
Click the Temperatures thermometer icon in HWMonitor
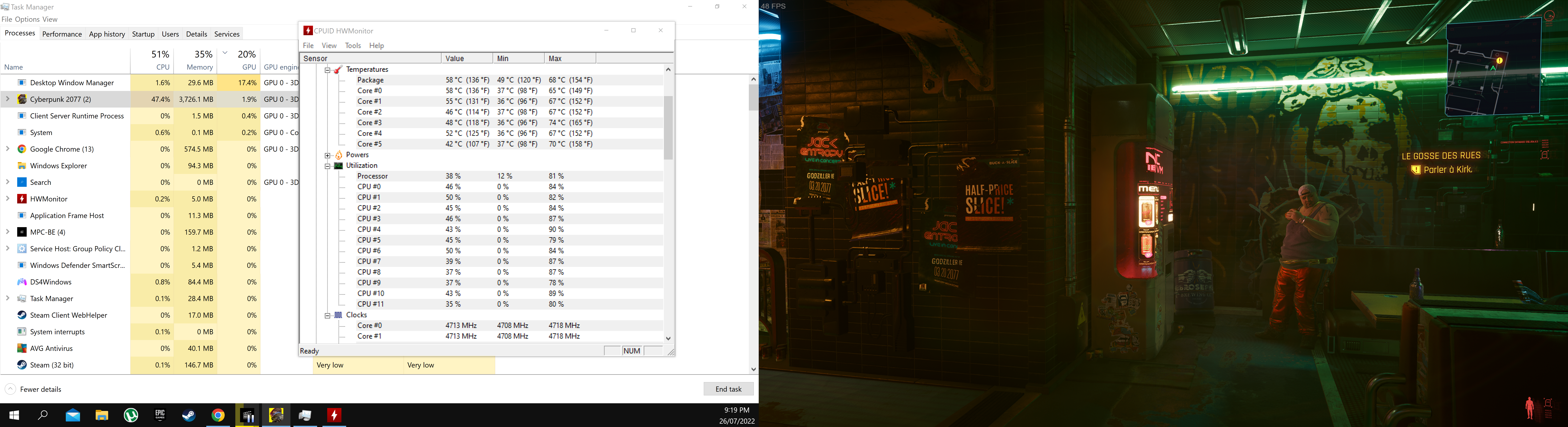(x=338, y=69)
